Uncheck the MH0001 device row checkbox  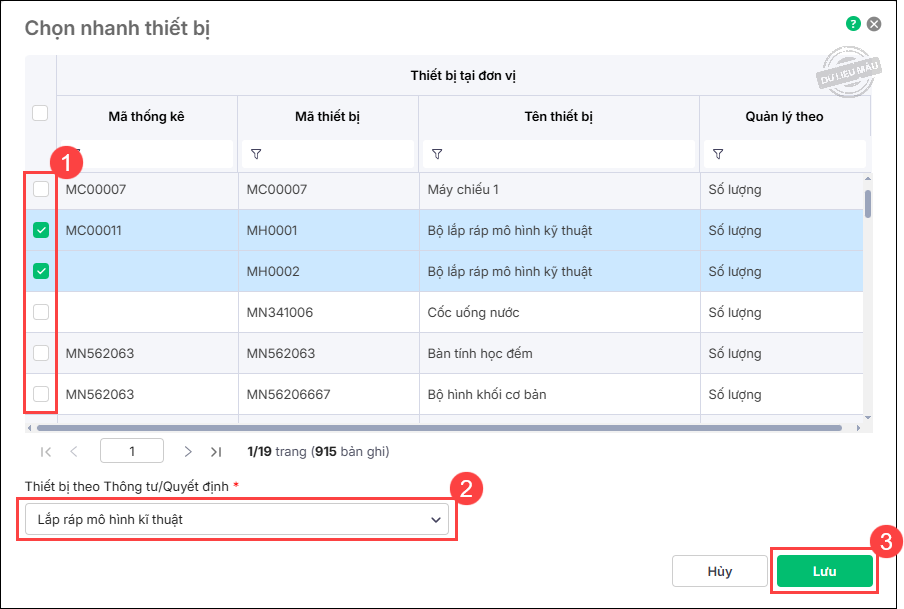(x=41, y=230)
